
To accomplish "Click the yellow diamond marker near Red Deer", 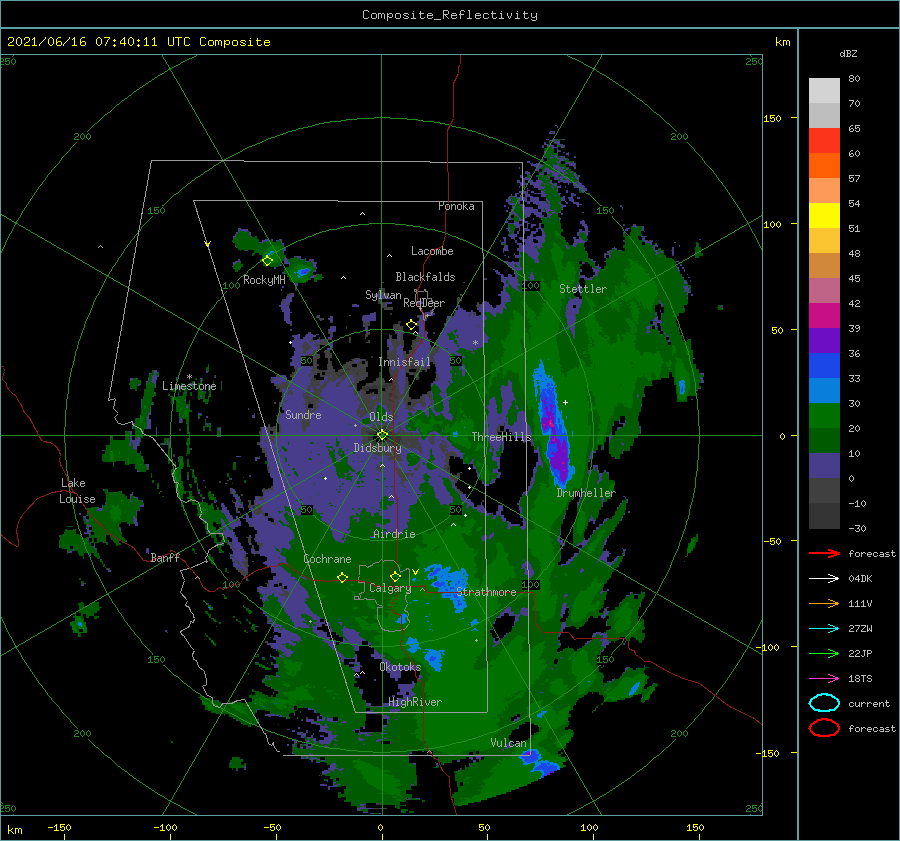I will [412, 325].
